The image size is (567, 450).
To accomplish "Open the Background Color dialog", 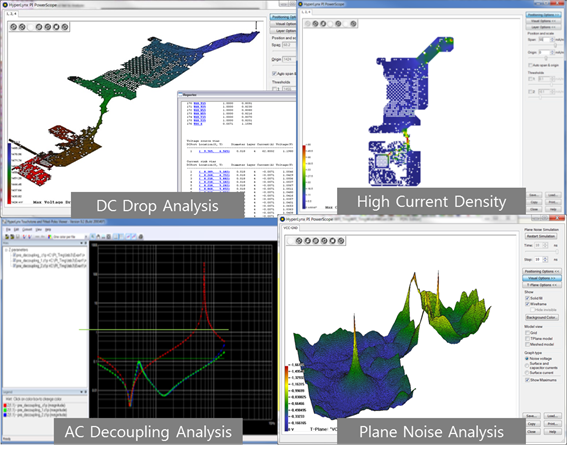I will (x=542, y=317).
